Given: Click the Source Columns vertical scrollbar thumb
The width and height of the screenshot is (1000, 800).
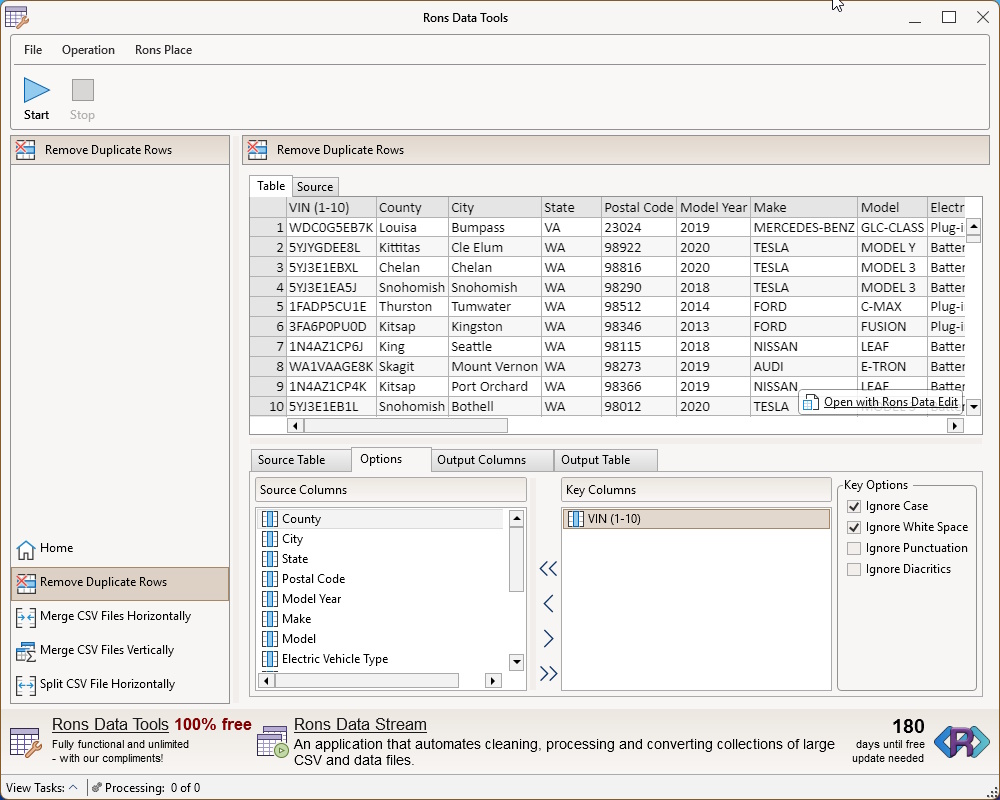Looking at the screenshot, I should point(517,559).
